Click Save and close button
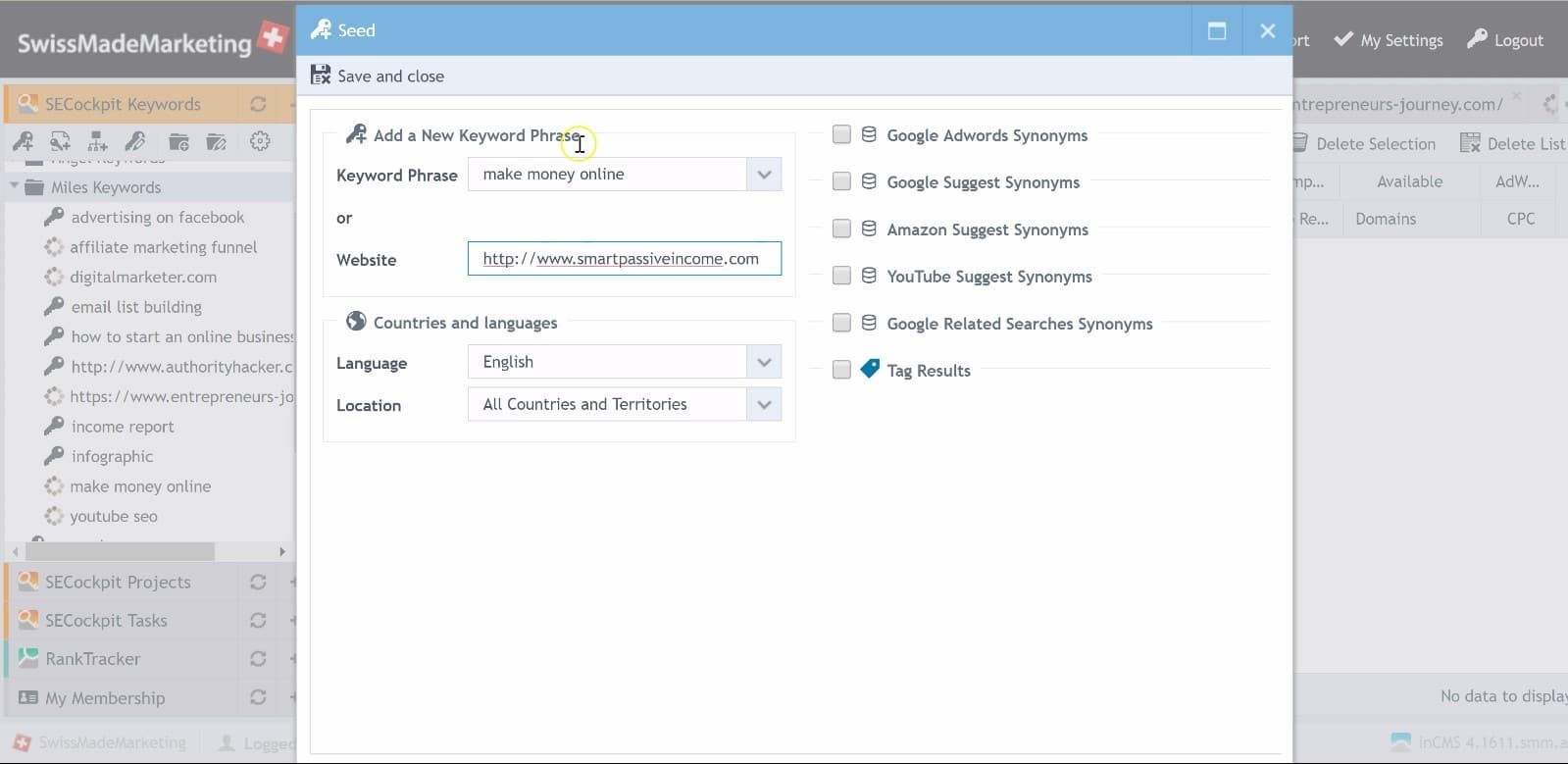Image resolution: width=1568 pixels, height=764 pixels. coord(378,76)
